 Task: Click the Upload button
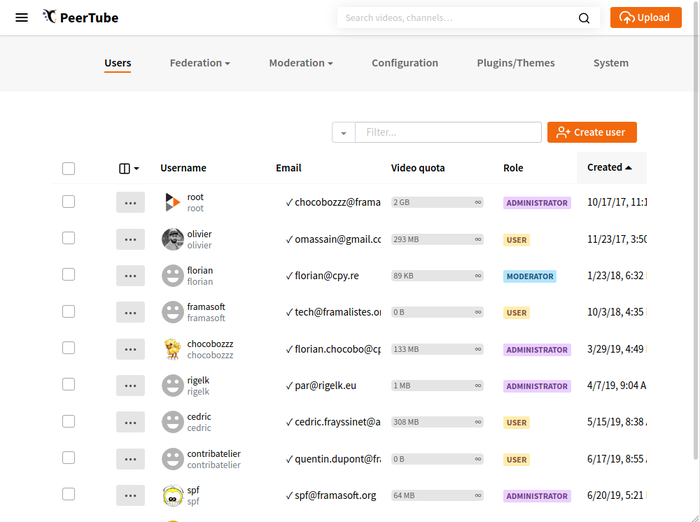[645, 18]
